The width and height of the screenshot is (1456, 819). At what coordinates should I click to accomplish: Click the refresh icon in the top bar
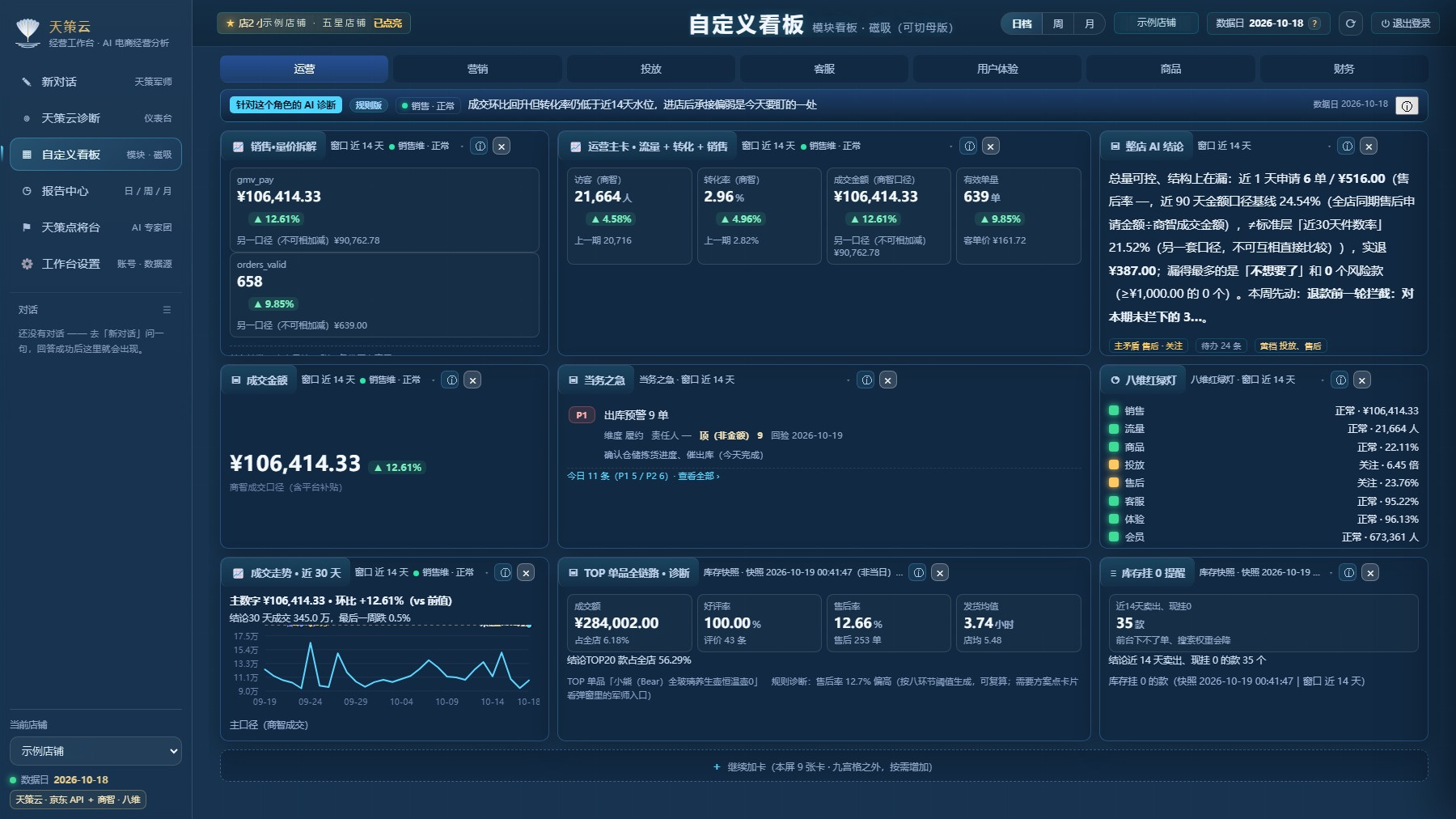(1350, 23)
